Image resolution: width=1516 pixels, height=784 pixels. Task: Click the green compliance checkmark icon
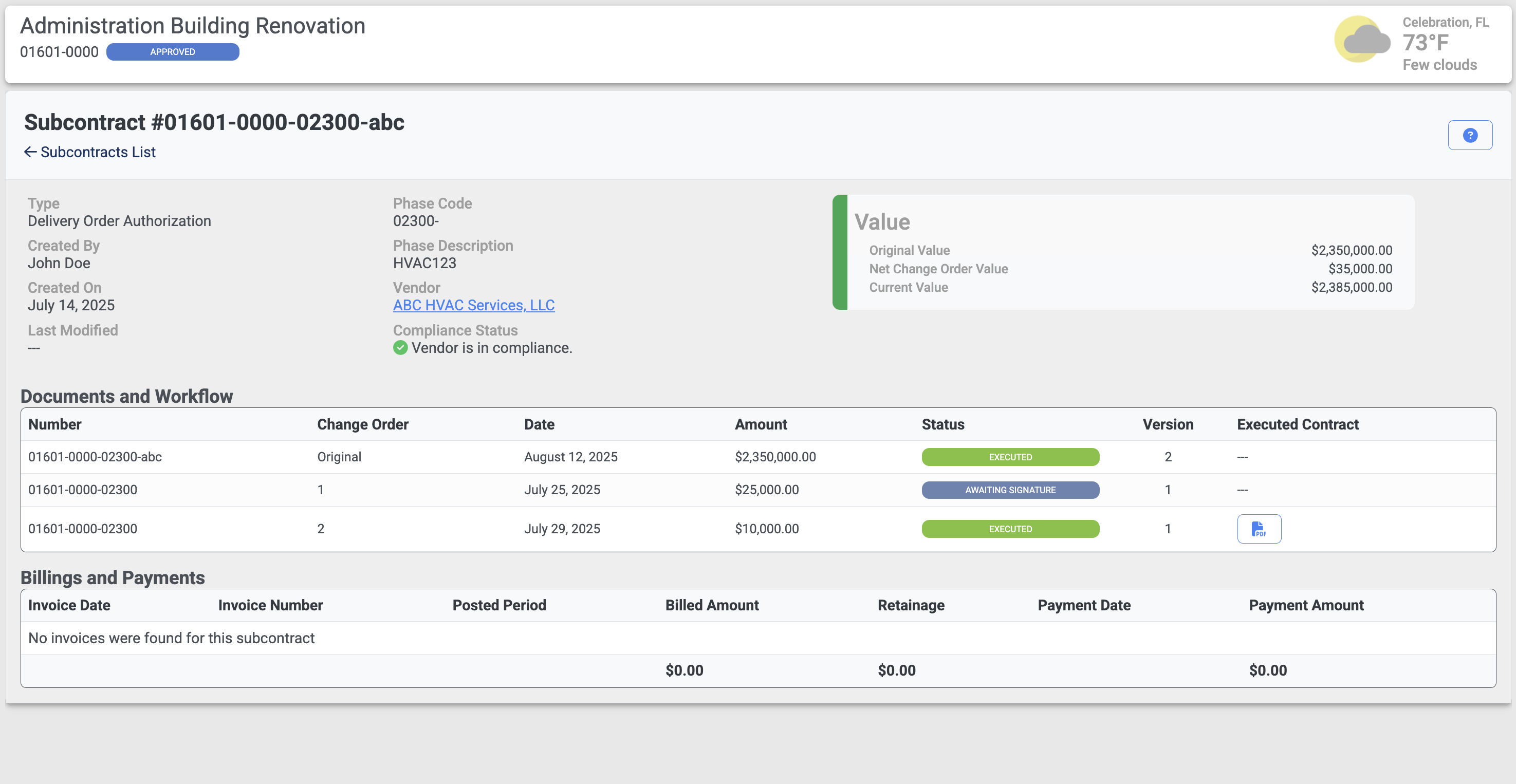(x=400, y=348)
